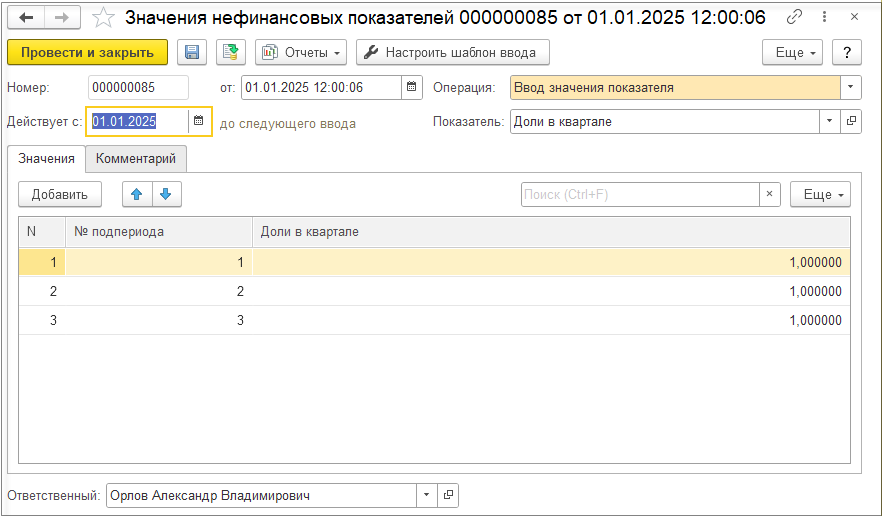The width and height of the screenshot is (882, 516).
Task: Switch to the Комментарий tab
Action: 136,158
